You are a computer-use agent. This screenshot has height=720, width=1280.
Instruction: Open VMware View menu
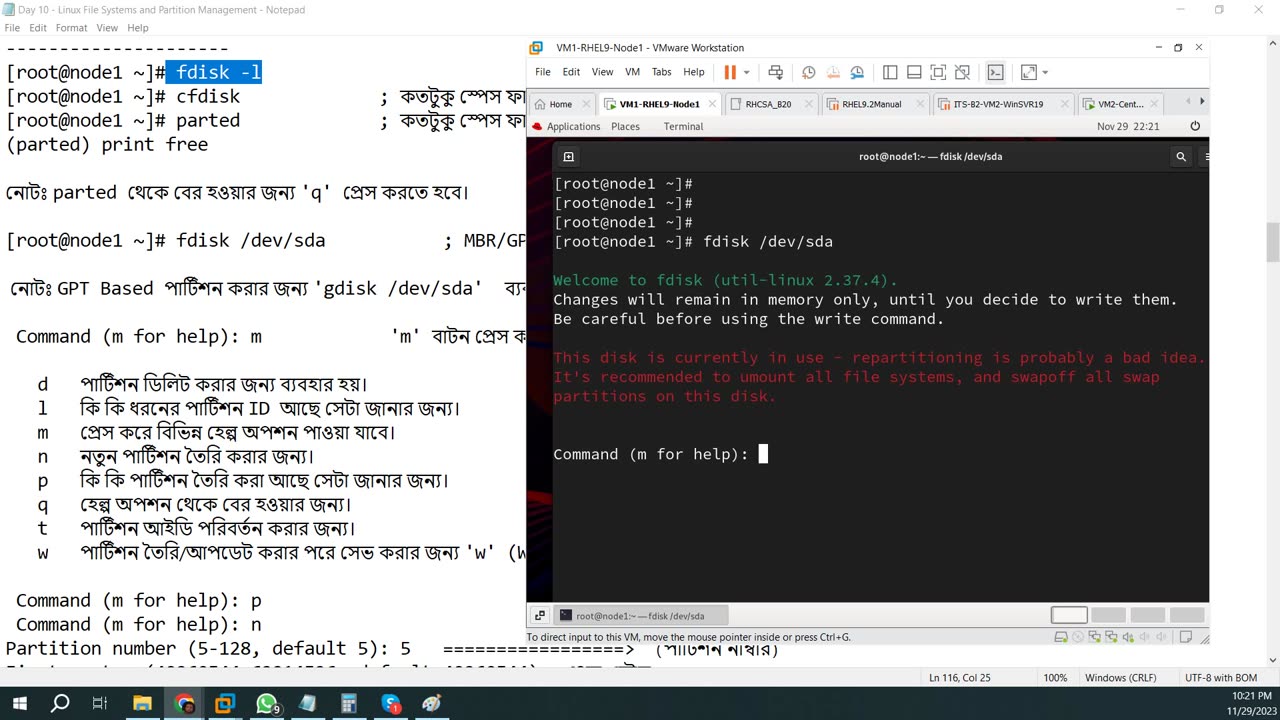(x=602, y=72)
